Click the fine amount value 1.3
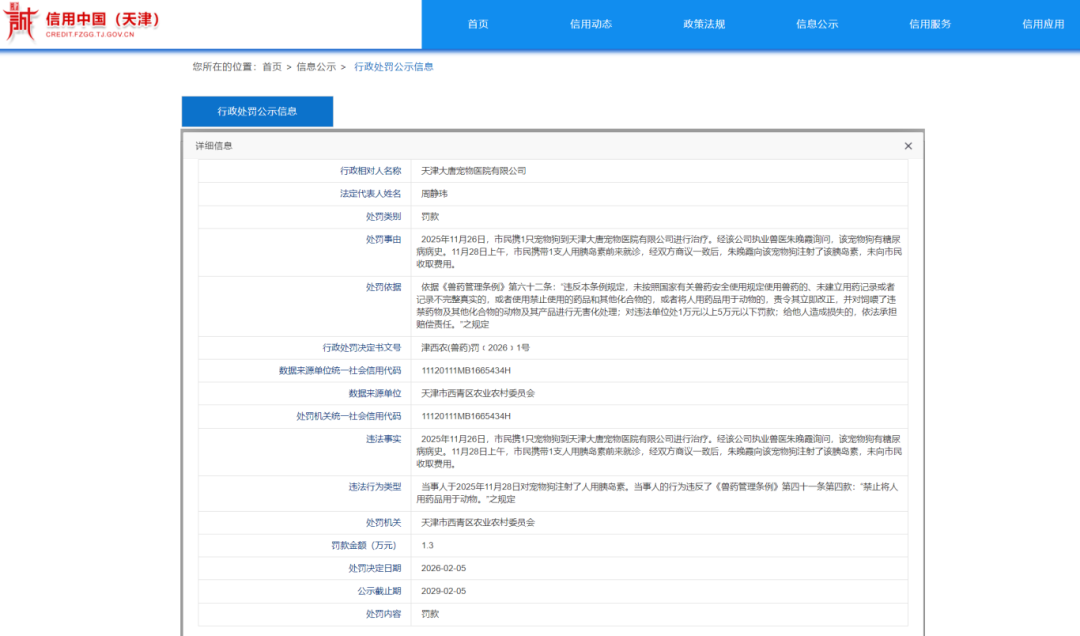This screenshot has width=1080, height=636. [427, 545]
